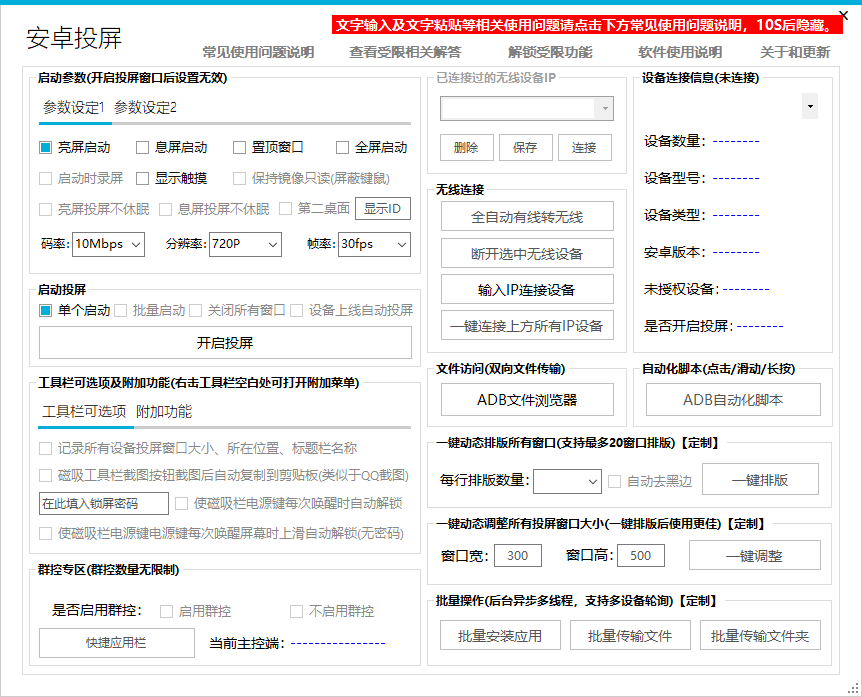862x697 pixels.
Task: Click the 开启投屏 button
Action: pyautogui.click(x=225, y=343)
